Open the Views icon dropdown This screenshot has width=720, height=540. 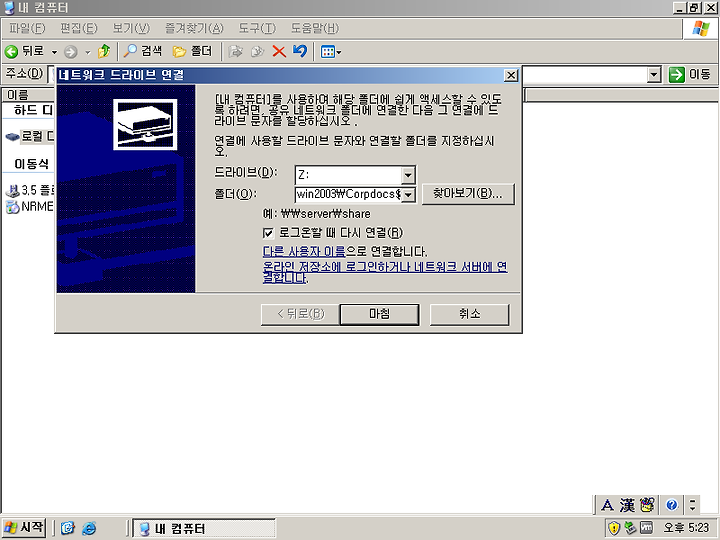pos(331,52)
